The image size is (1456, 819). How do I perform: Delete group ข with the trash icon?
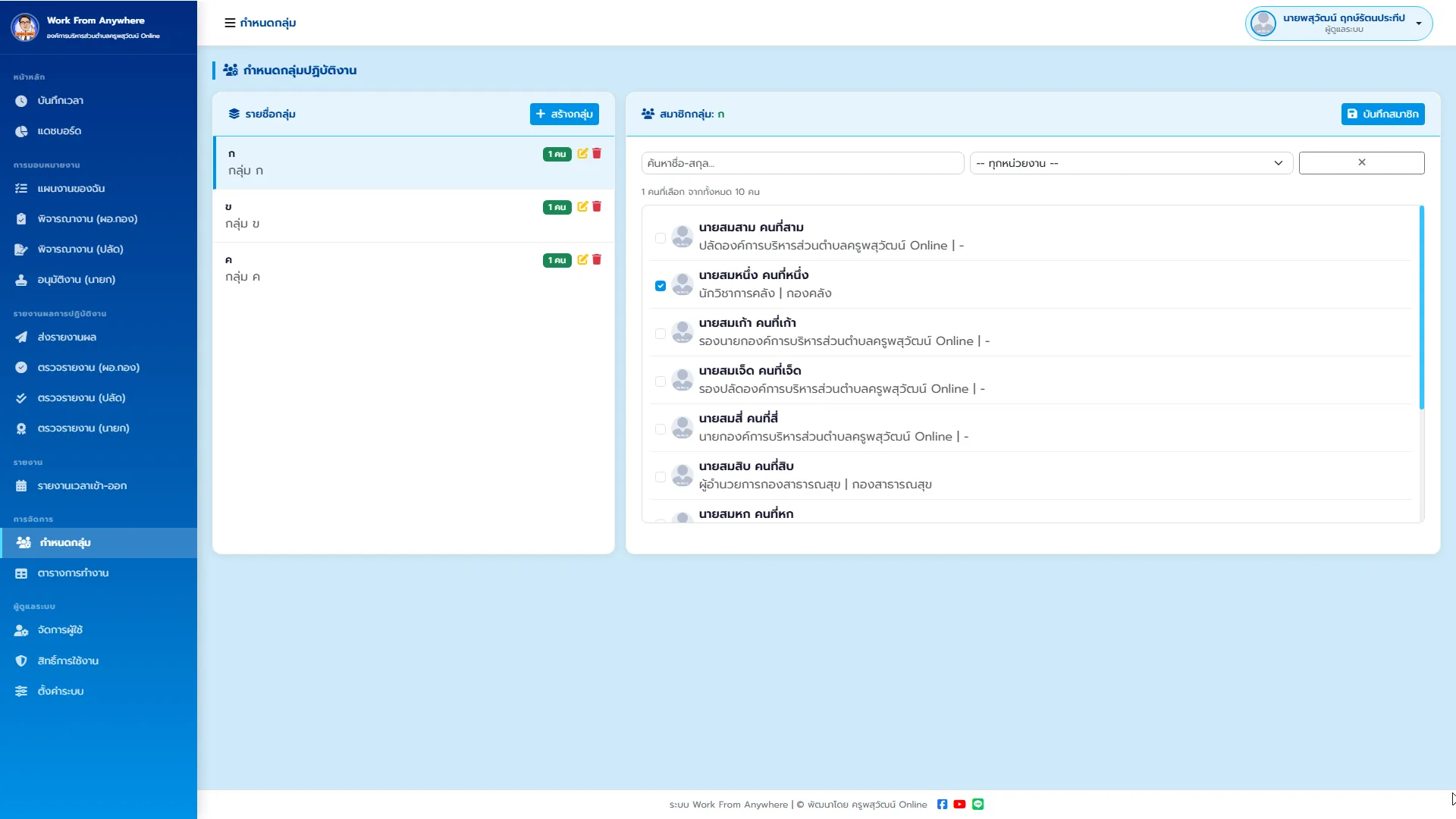tap(597, 206)
